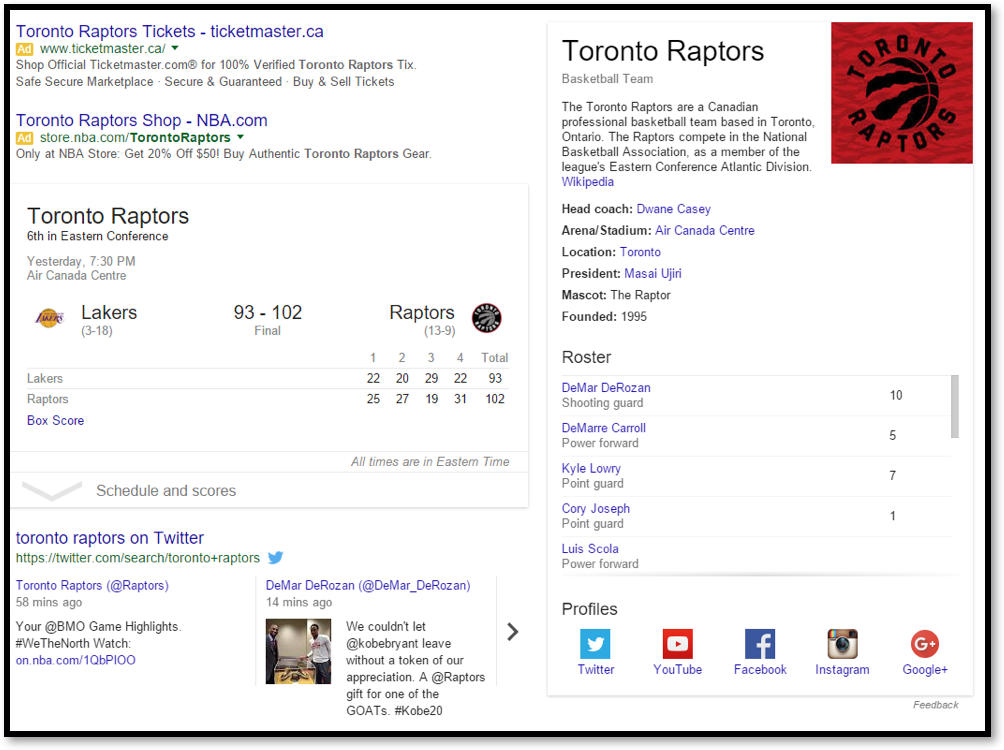The height and width of the screenshot is (750, 1004).
Task: Click the Twitter bird beside search URL
Action: pos(275,557)
